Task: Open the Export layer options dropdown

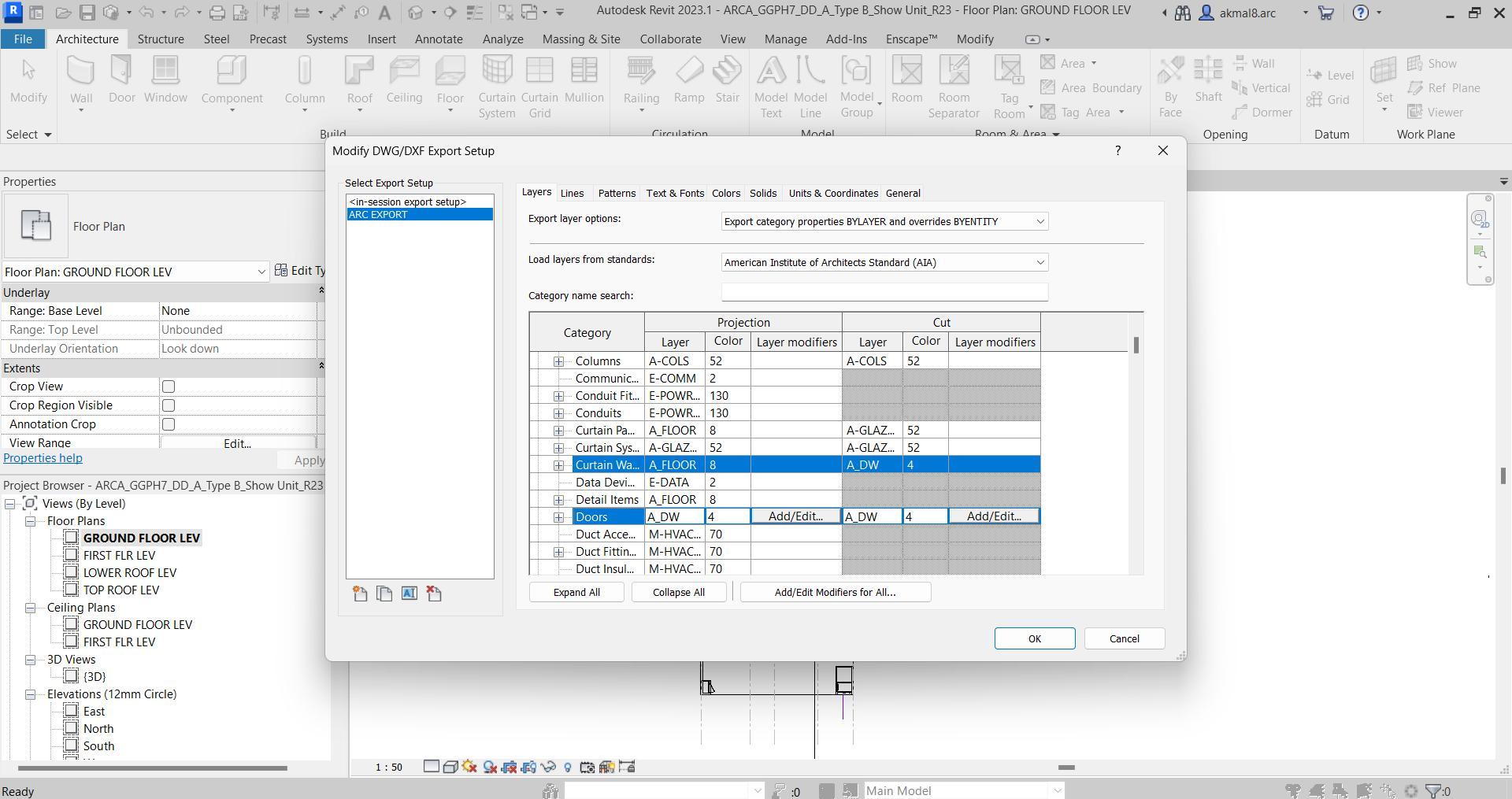Action: click(x=884, y=222)
